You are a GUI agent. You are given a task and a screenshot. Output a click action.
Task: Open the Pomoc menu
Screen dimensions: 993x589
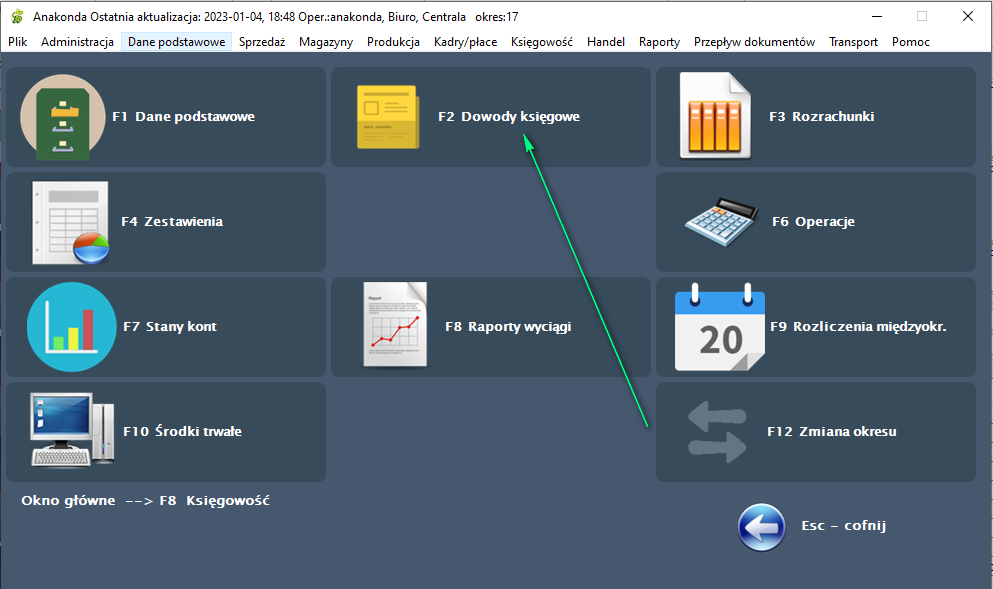pyautogui.click(x=911, y=42)
